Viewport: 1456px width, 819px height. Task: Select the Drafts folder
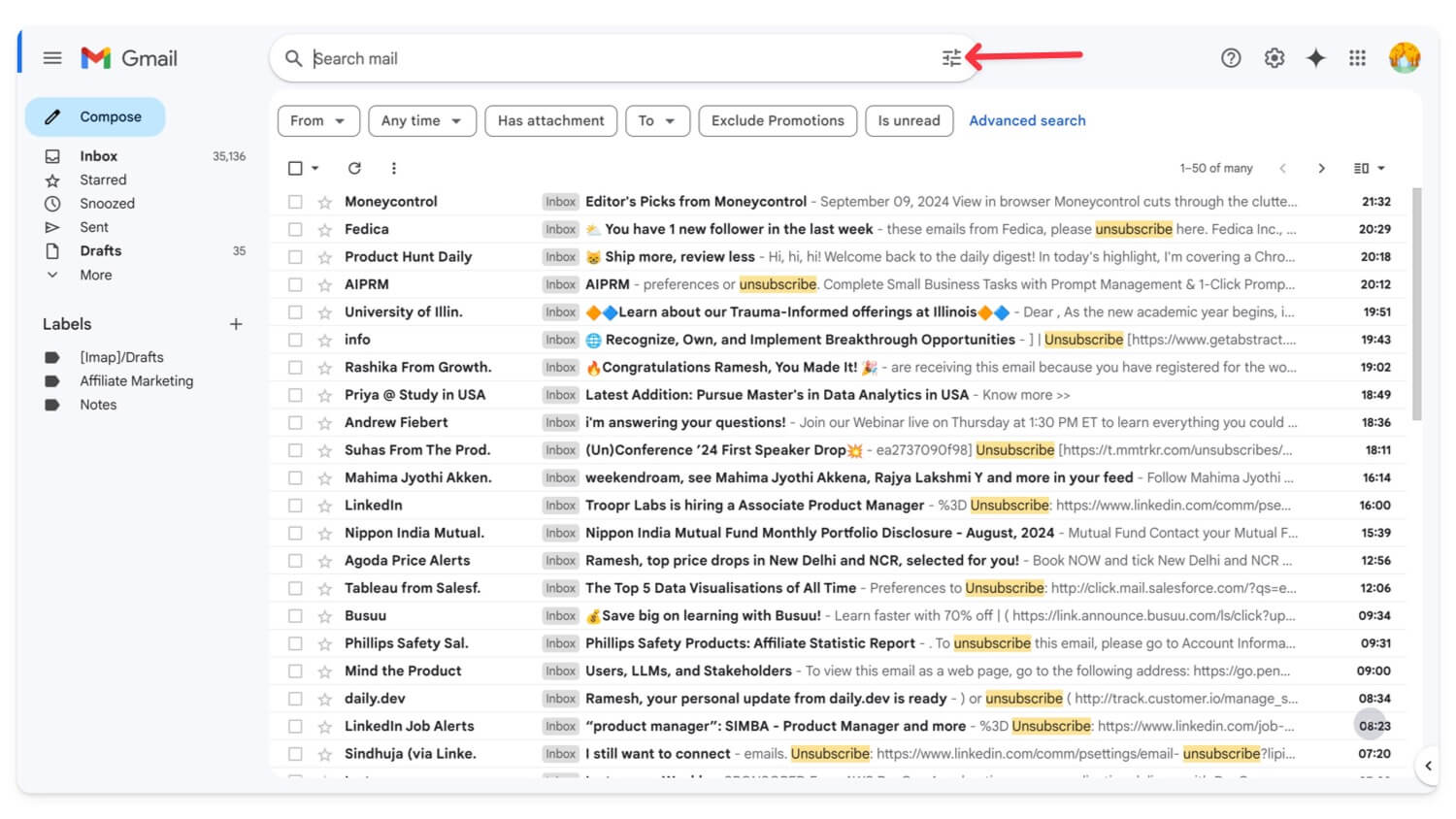click(x=100, y=250)
